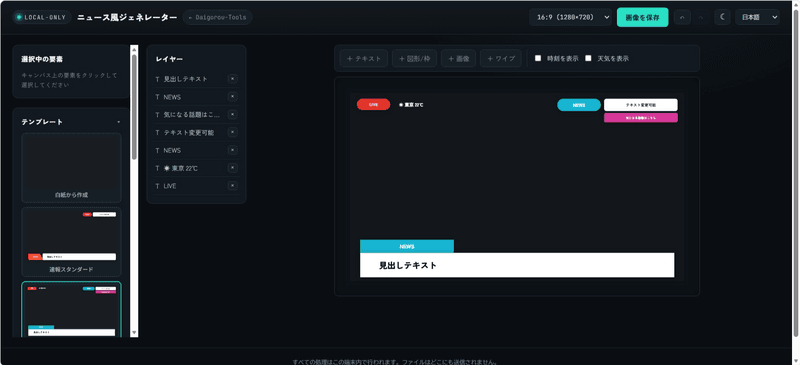Viewport: 800px width, 365px height.
Task: Click the T icon of LIVE layer
Action: tap(157, 186)
